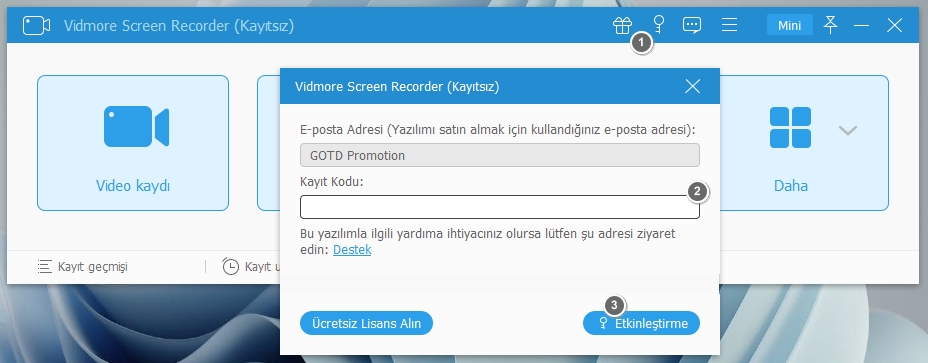
Task: Close the registration dialog
Action: tap(692, 86)
